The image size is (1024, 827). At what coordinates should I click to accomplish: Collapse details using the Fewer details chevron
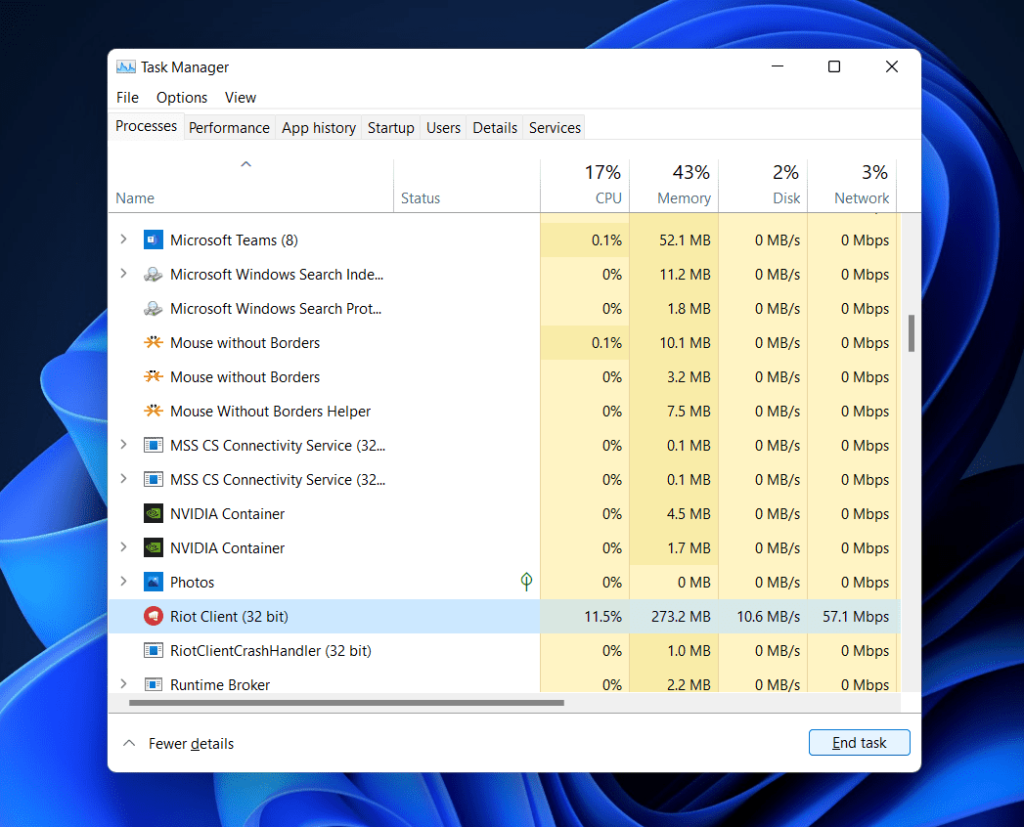(x=129, y=743)
